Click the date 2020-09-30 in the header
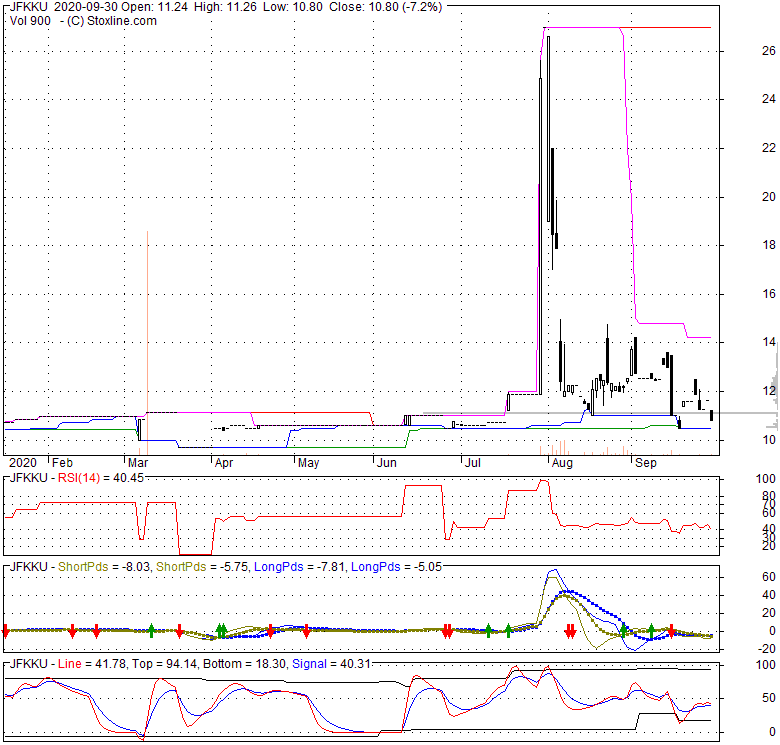The height and width of the screenshot is (745, 780). coord(84,7)
